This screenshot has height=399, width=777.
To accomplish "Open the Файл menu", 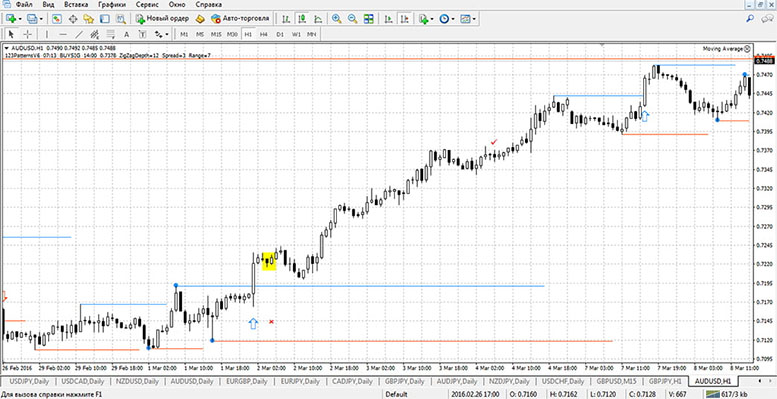I will tap(24, 4).
